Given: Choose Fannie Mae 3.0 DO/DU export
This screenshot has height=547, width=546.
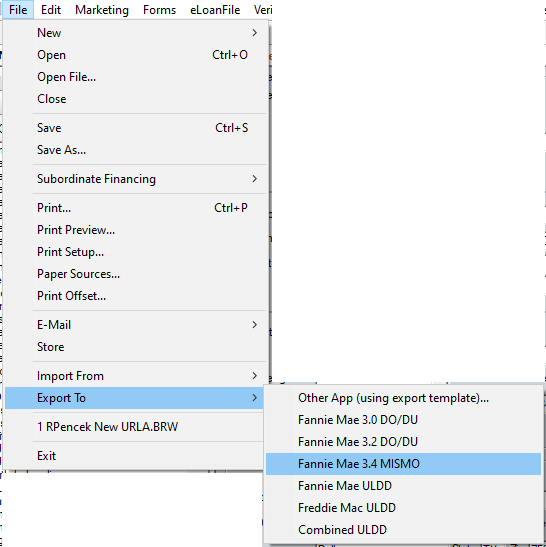Looking at the screenshot, I should 403,420.
